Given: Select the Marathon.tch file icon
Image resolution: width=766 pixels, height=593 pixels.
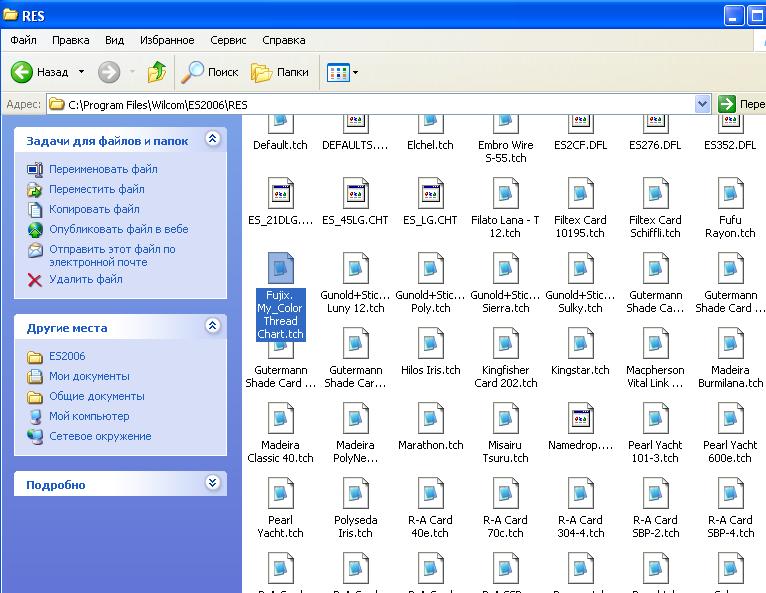Looking at the screenshot, I should tap(430, 418).
